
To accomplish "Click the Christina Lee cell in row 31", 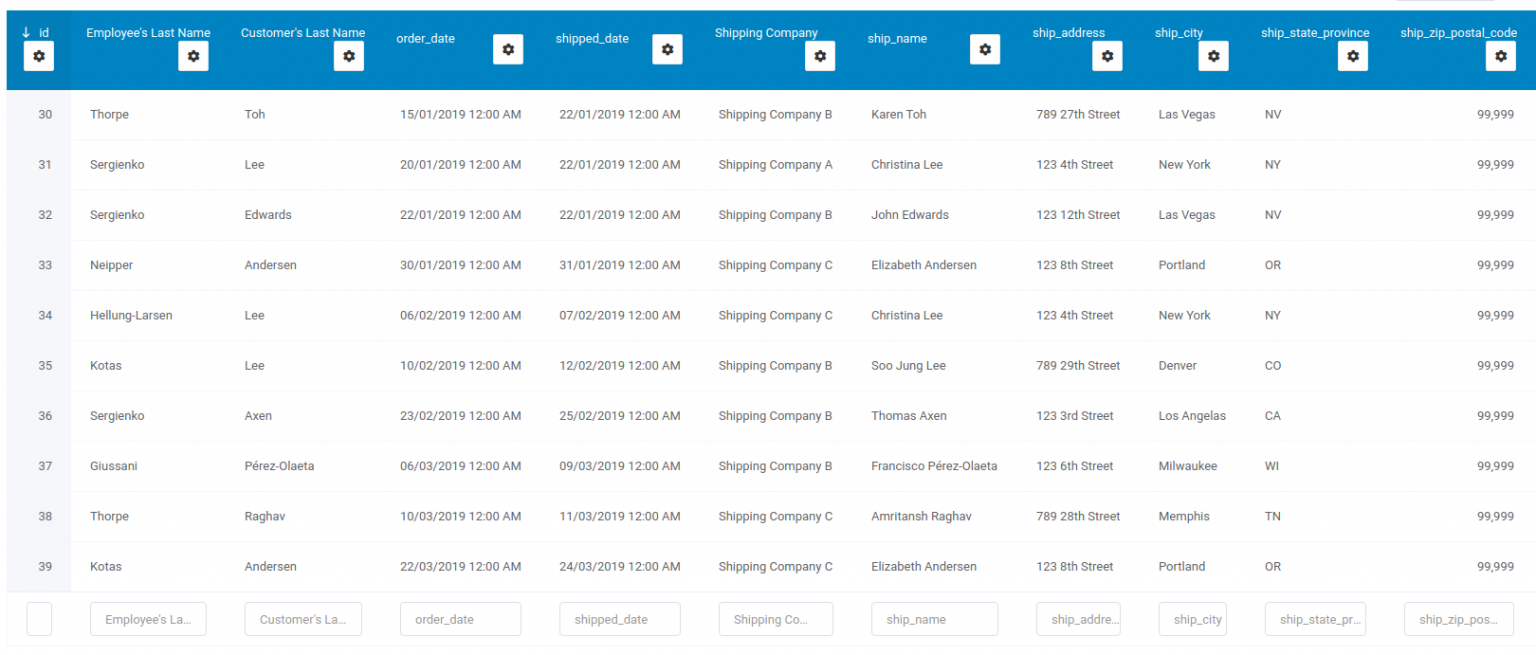I will click(x=907, y=164).
